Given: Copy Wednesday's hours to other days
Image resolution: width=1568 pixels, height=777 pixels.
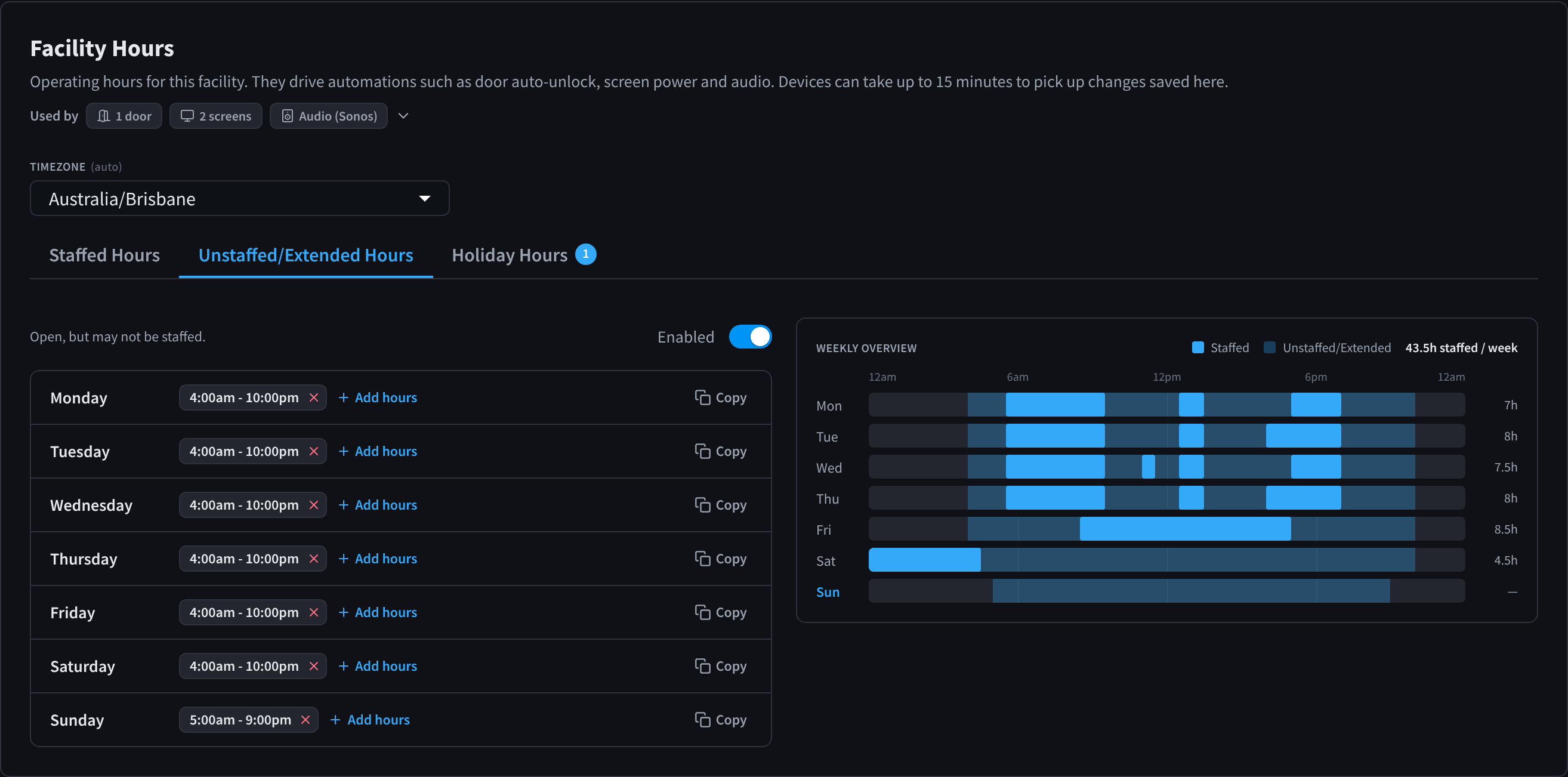Looking at the screenshot, I should [x=721, y=505].
